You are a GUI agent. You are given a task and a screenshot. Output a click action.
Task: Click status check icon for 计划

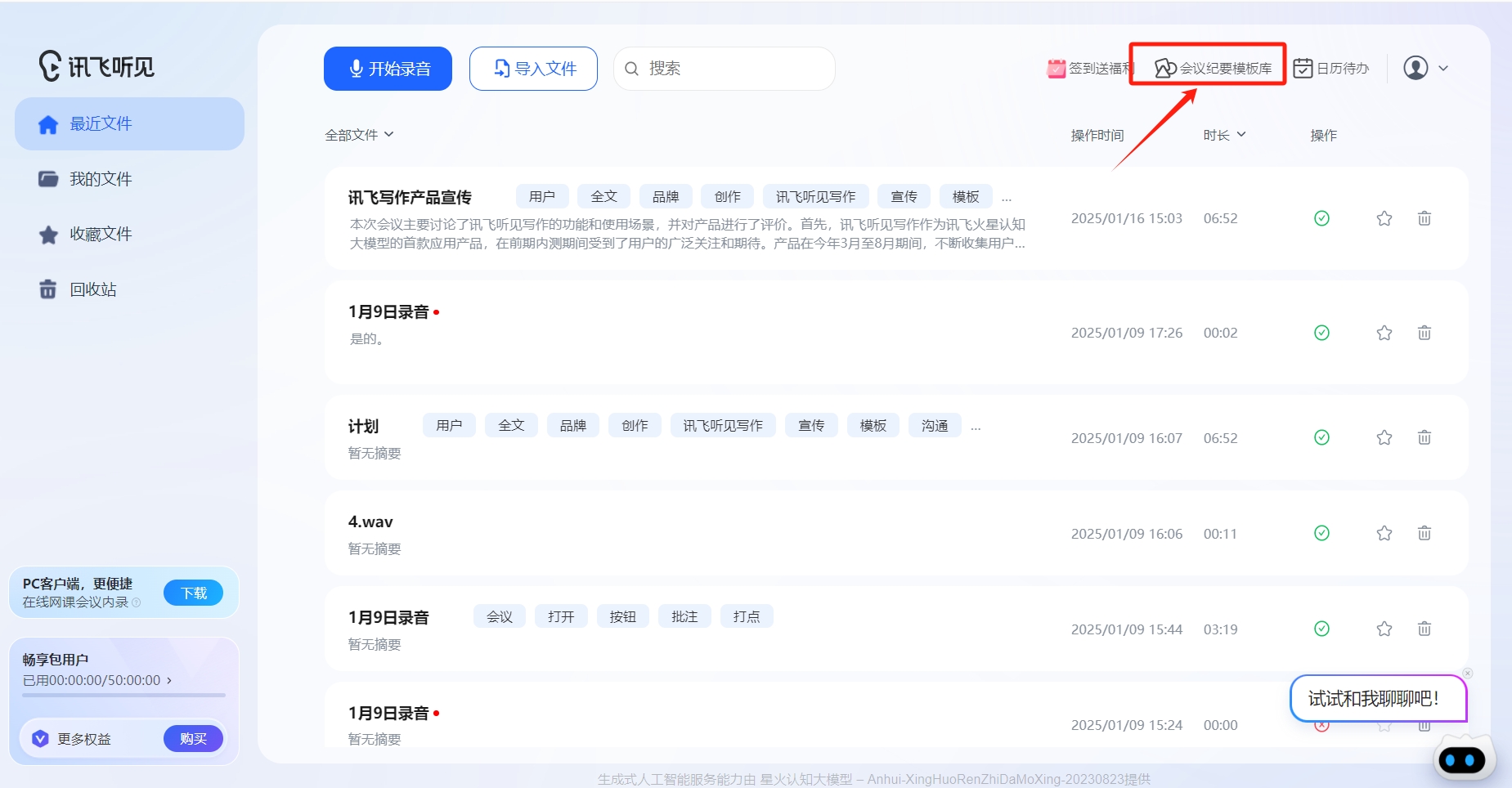(x=1321, y=437)
